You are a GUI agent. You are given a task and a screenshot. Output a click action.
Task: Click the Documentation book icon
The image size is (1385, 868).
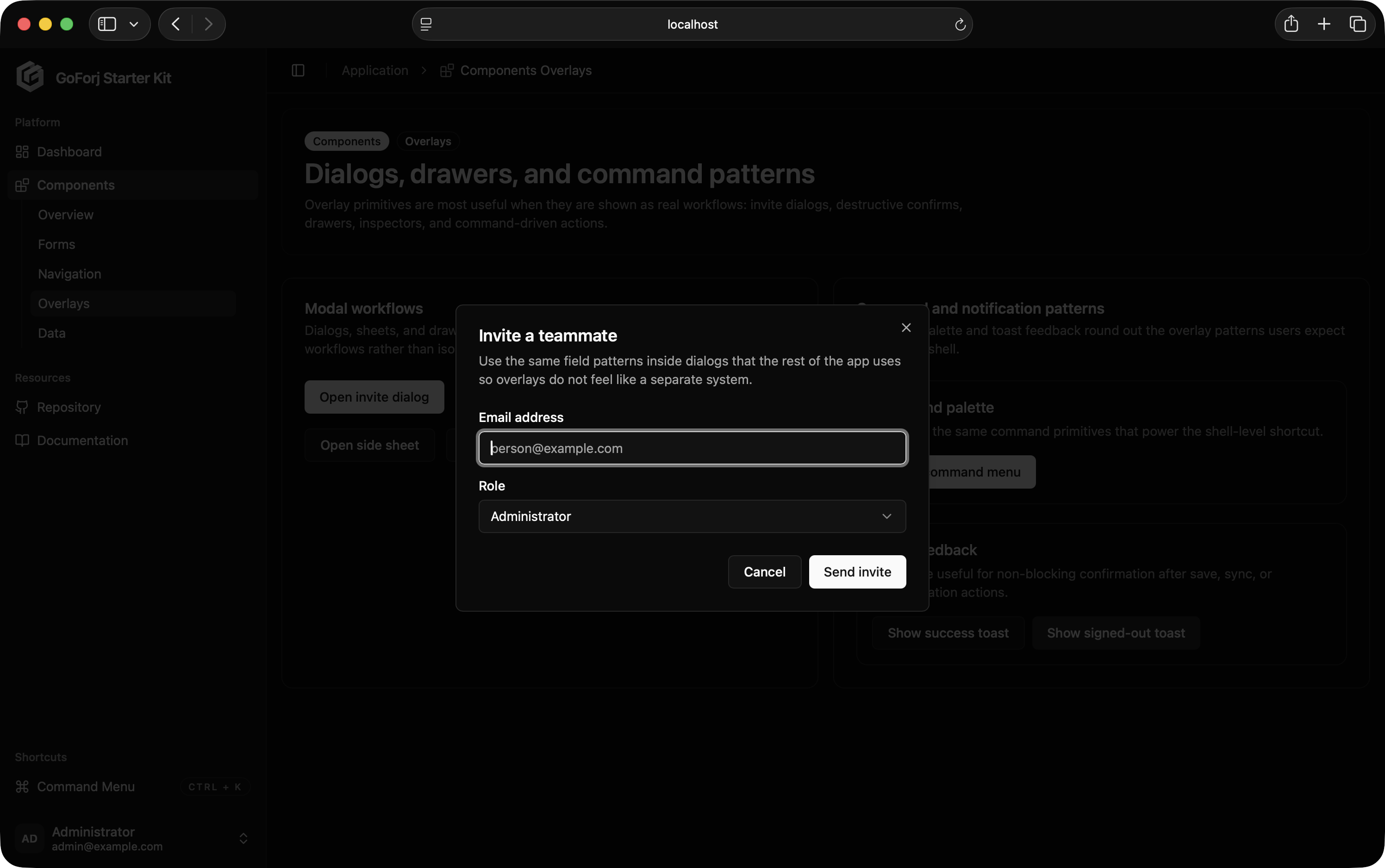22,440
